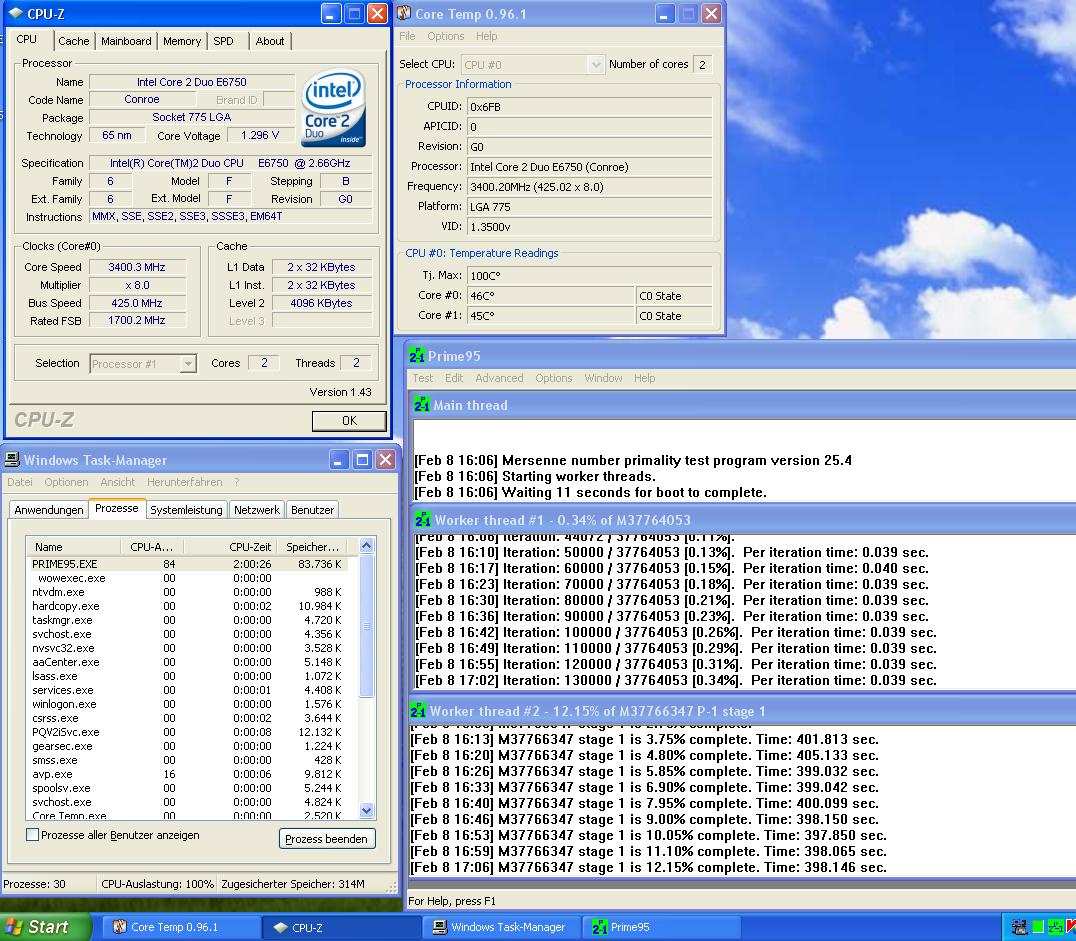The image size is (1076, 941).
Task: Click the Worker thread #1 window icon
Action: click(x=423, y=520)
